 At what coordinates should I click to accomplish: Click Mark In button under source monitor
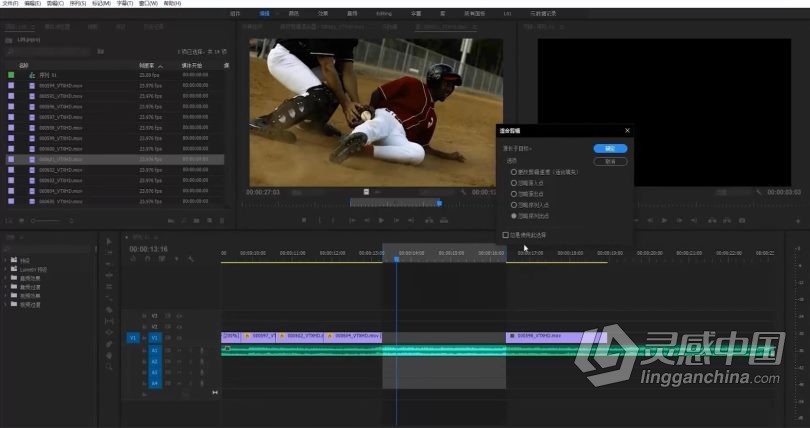(x=319, y=220)
